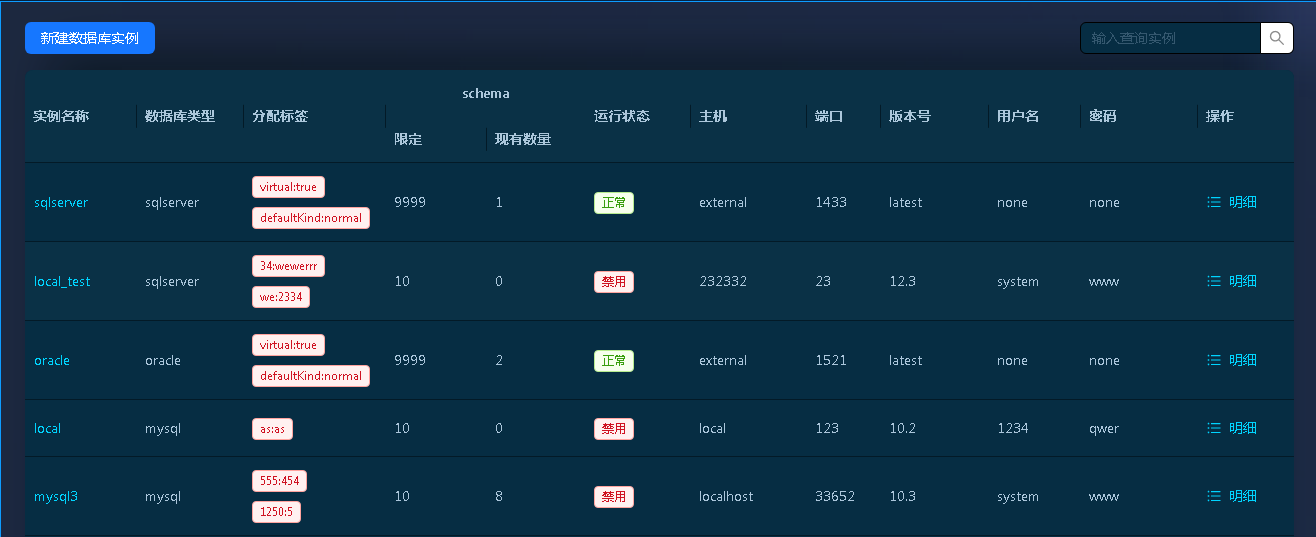Click the as:as tag
Screen dimensions: 1316x537
click(x=272, y=428)
